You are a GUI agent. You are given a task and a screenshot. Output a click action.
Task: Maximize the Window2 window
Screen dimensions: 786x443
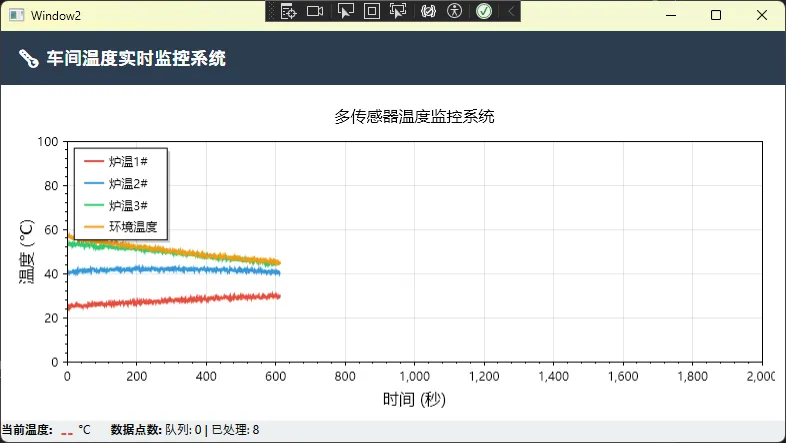click(x=716, y=15)
